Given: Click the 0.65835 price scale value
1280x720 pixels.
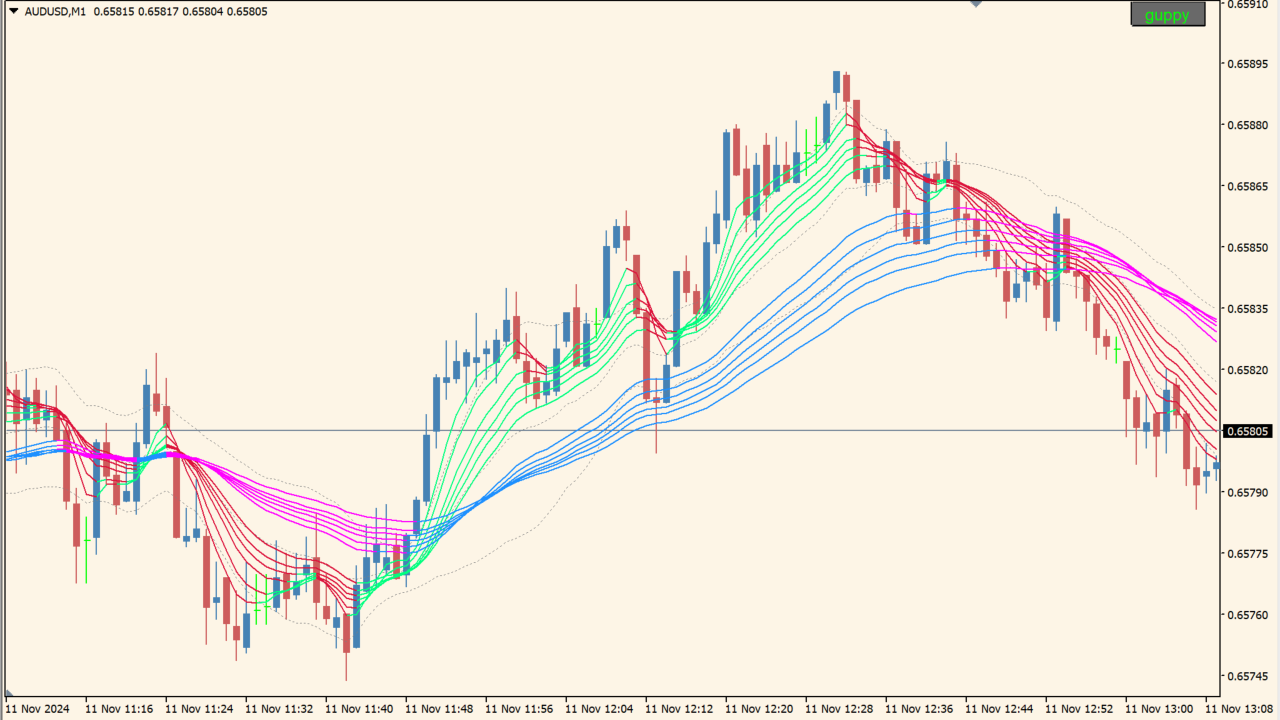Looking at the screenshot, I should (1247, 309).
